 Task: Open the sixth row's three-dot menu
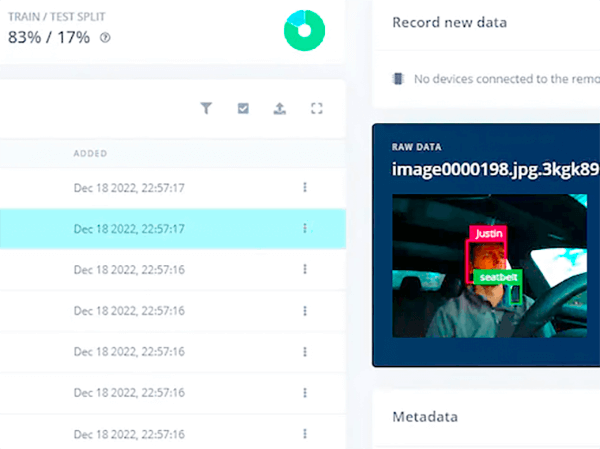coord(305,393)
